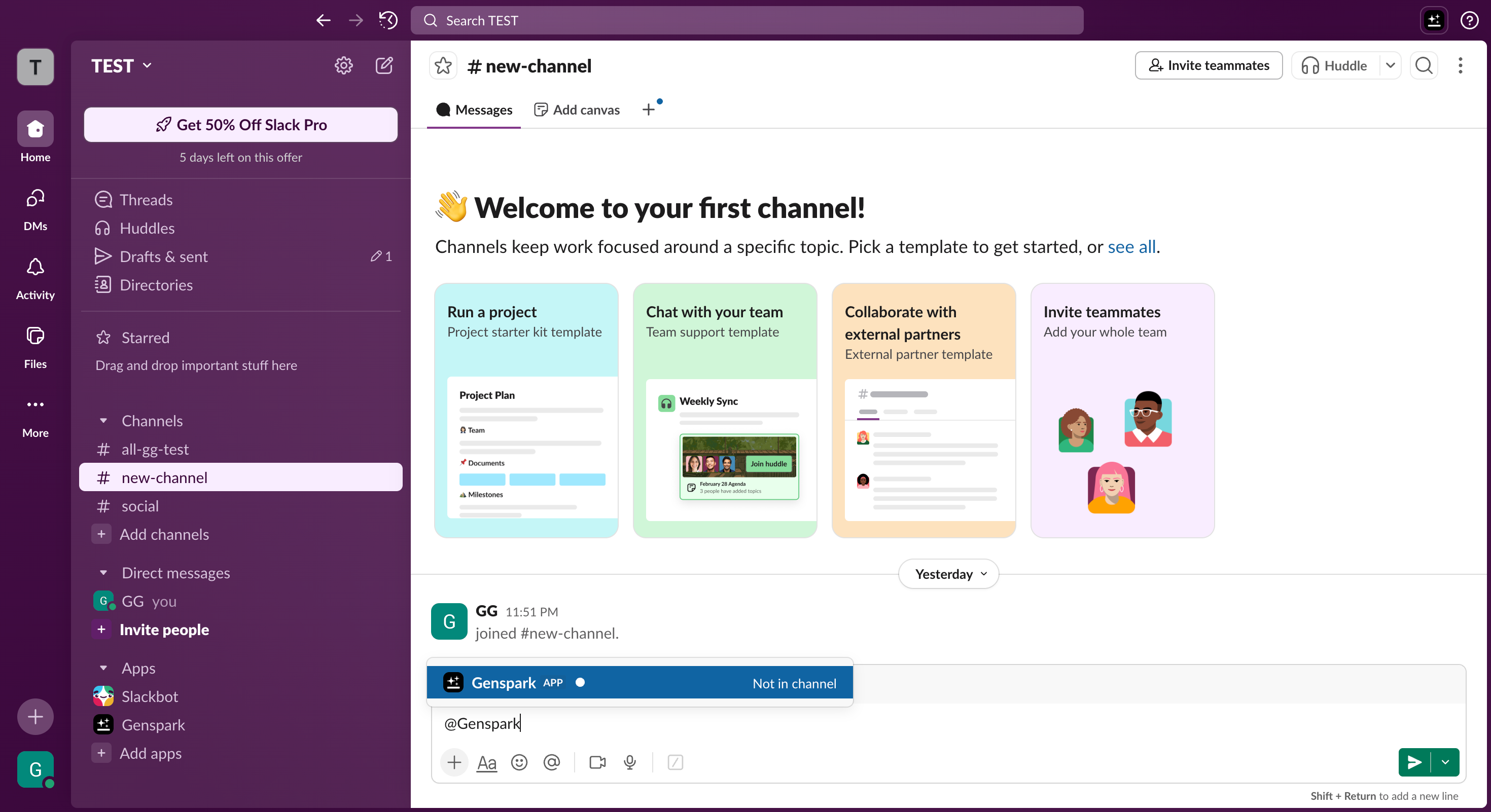Record a video clip

pos(597,762)
